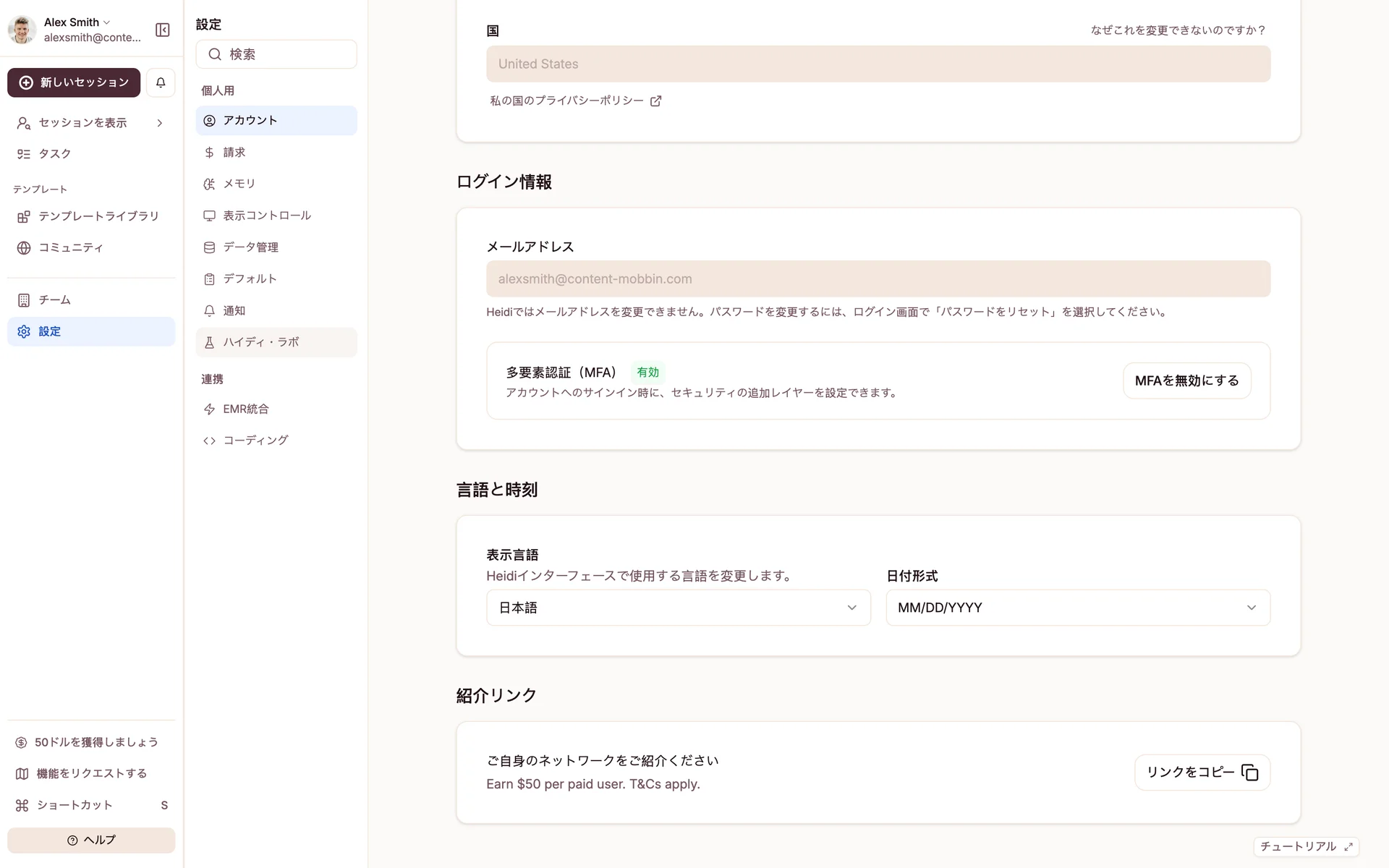The width and height of the screenshot is (1389, 868).
Task: Disable MFA with MFAを無効にする button
Action: tap(1186, 380)
